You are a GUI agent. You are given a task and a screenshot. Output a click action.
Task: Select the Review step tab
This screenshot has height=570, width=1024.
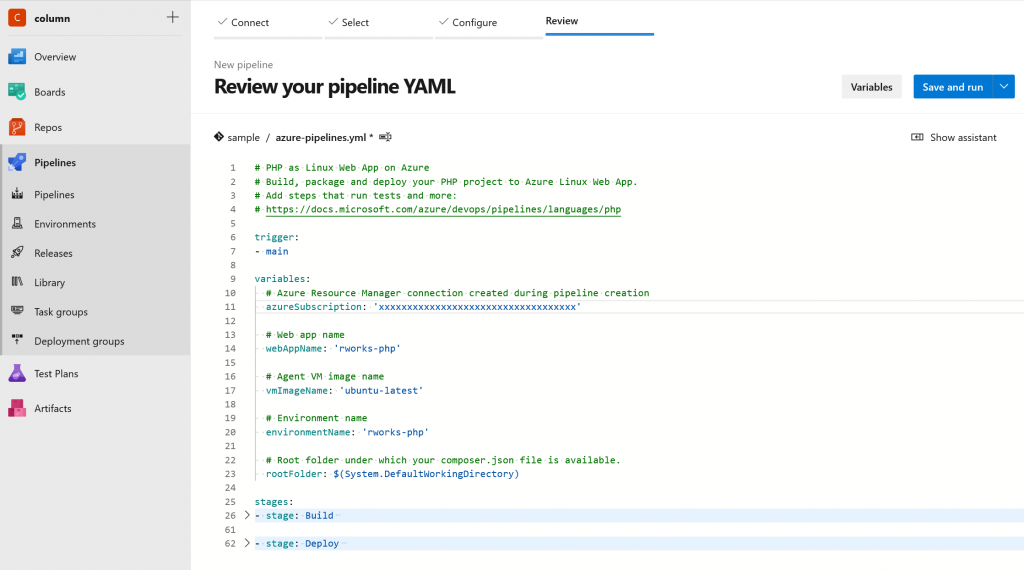pos(600,21)
